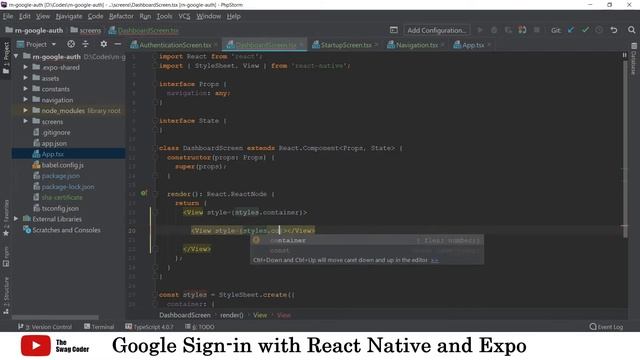Open the Version Control tool window
The width and height of the screenshot is (640, 360).
tap(45, 327)
